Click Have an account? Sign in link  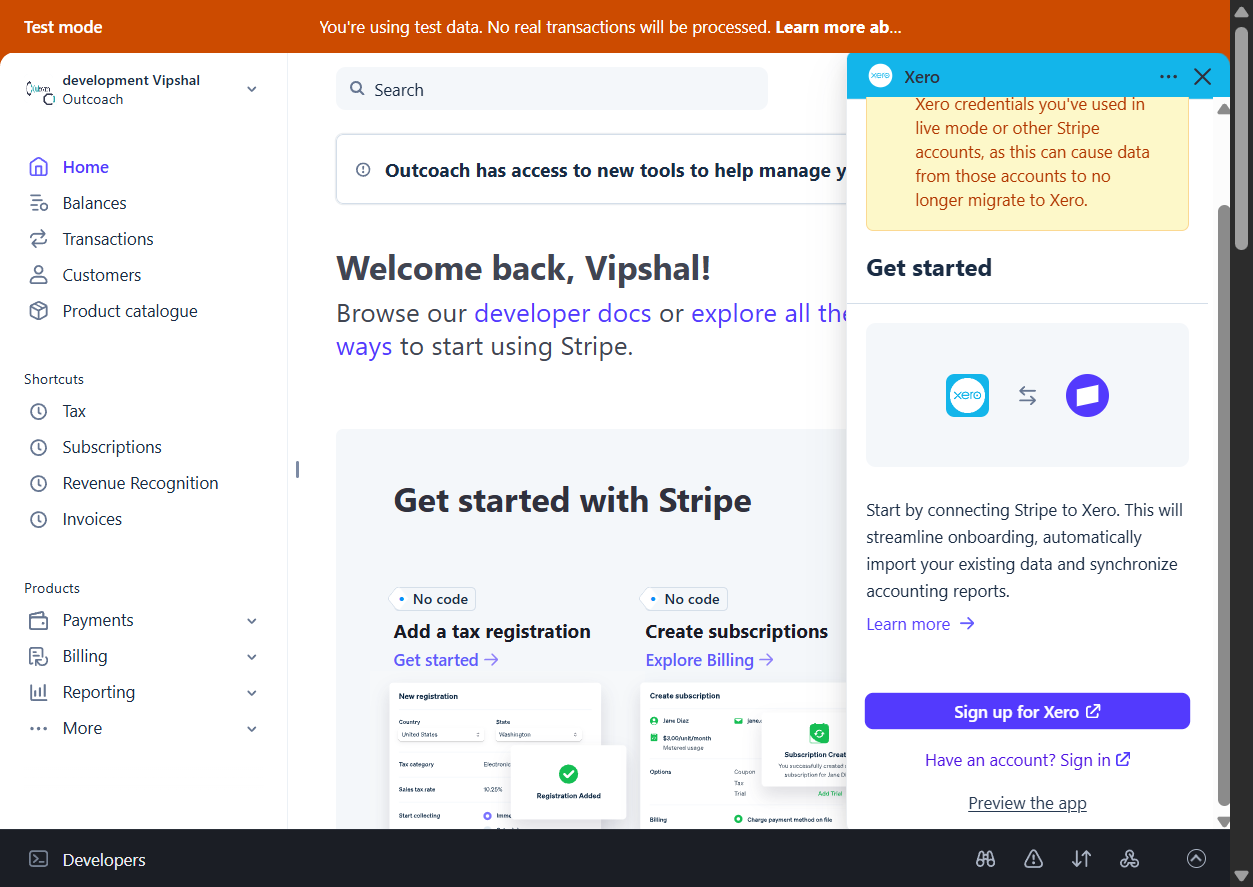[x=1027, y=760]
